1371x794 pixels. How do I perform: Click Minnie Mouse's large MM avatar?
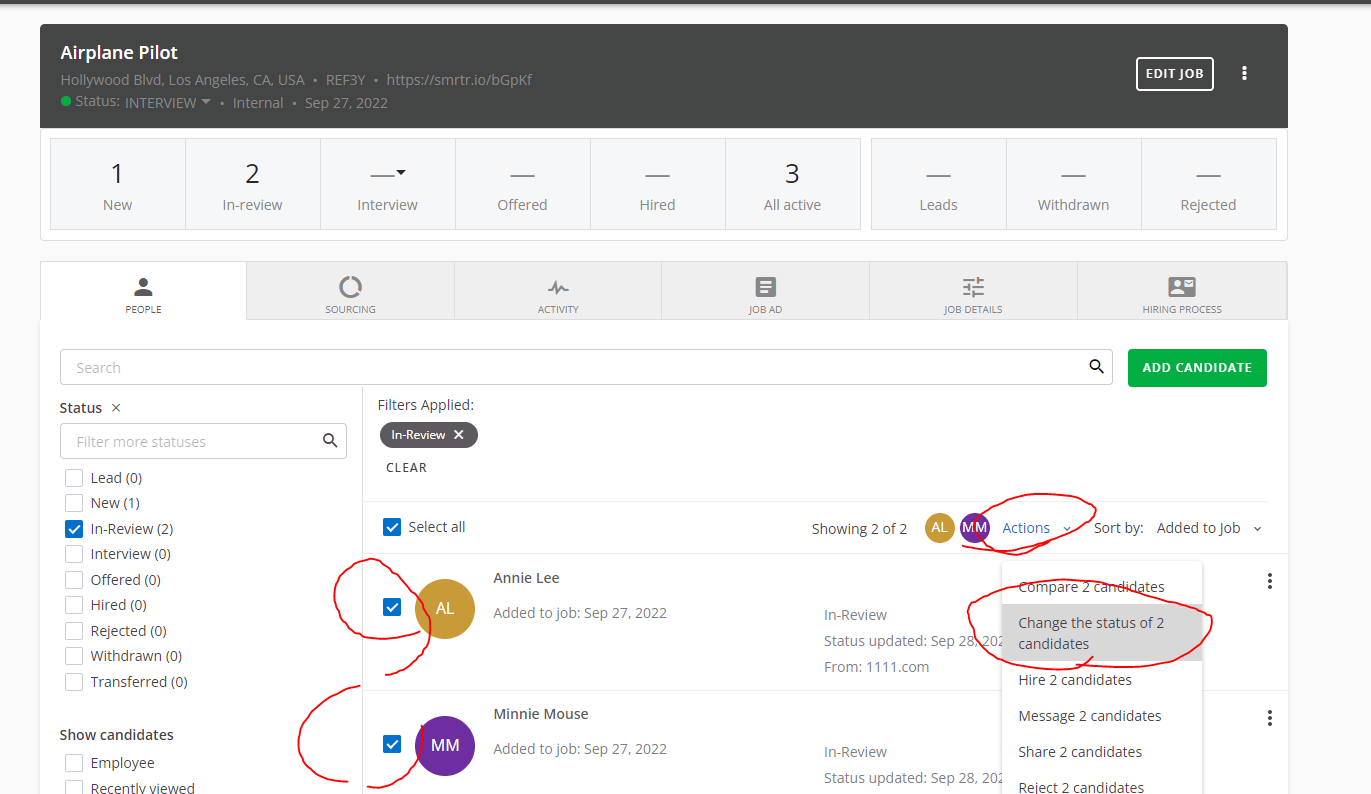pos(445,746)
